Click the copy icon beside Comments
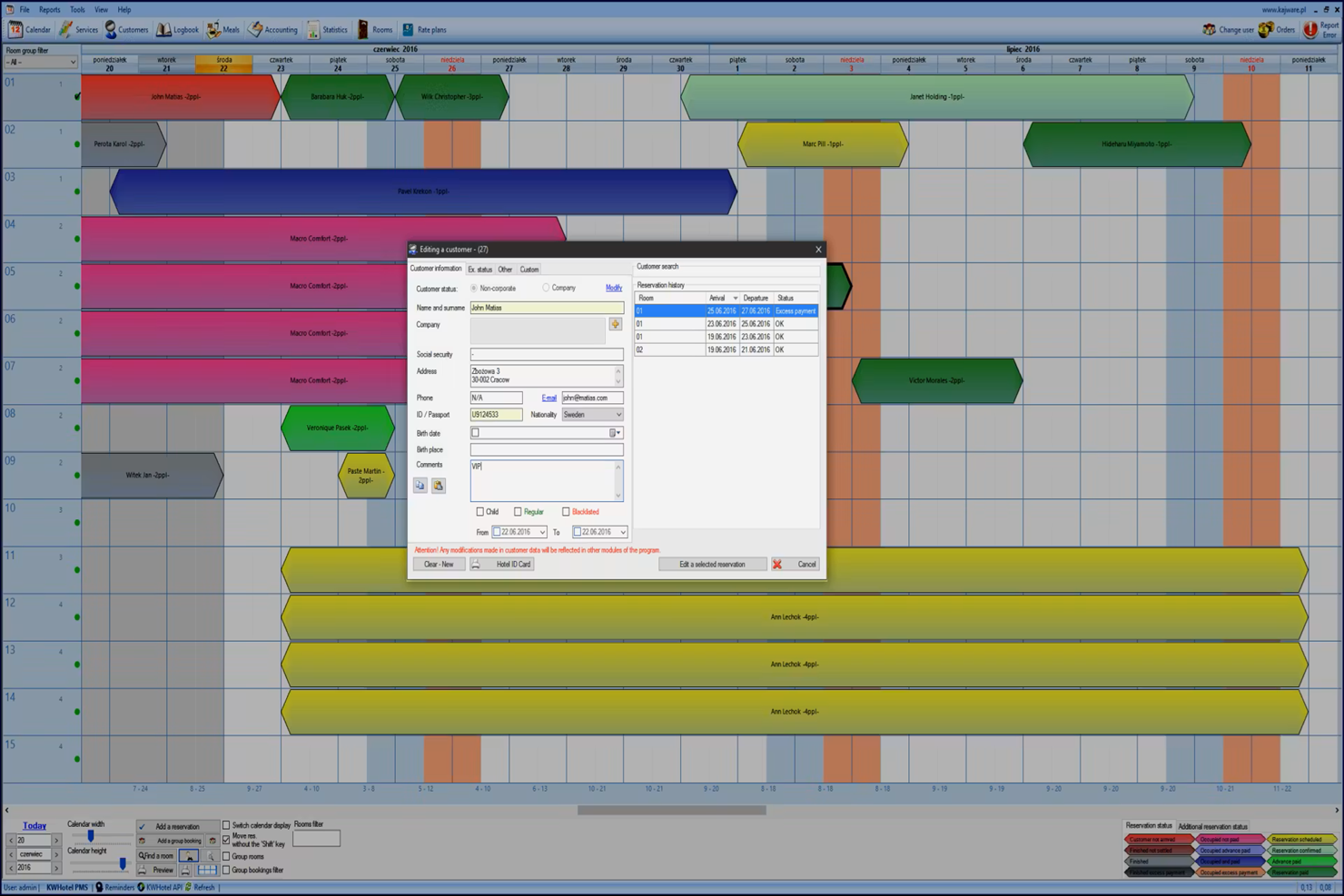The height and width of the screenshot is (896, 1344). click(420, 486)
